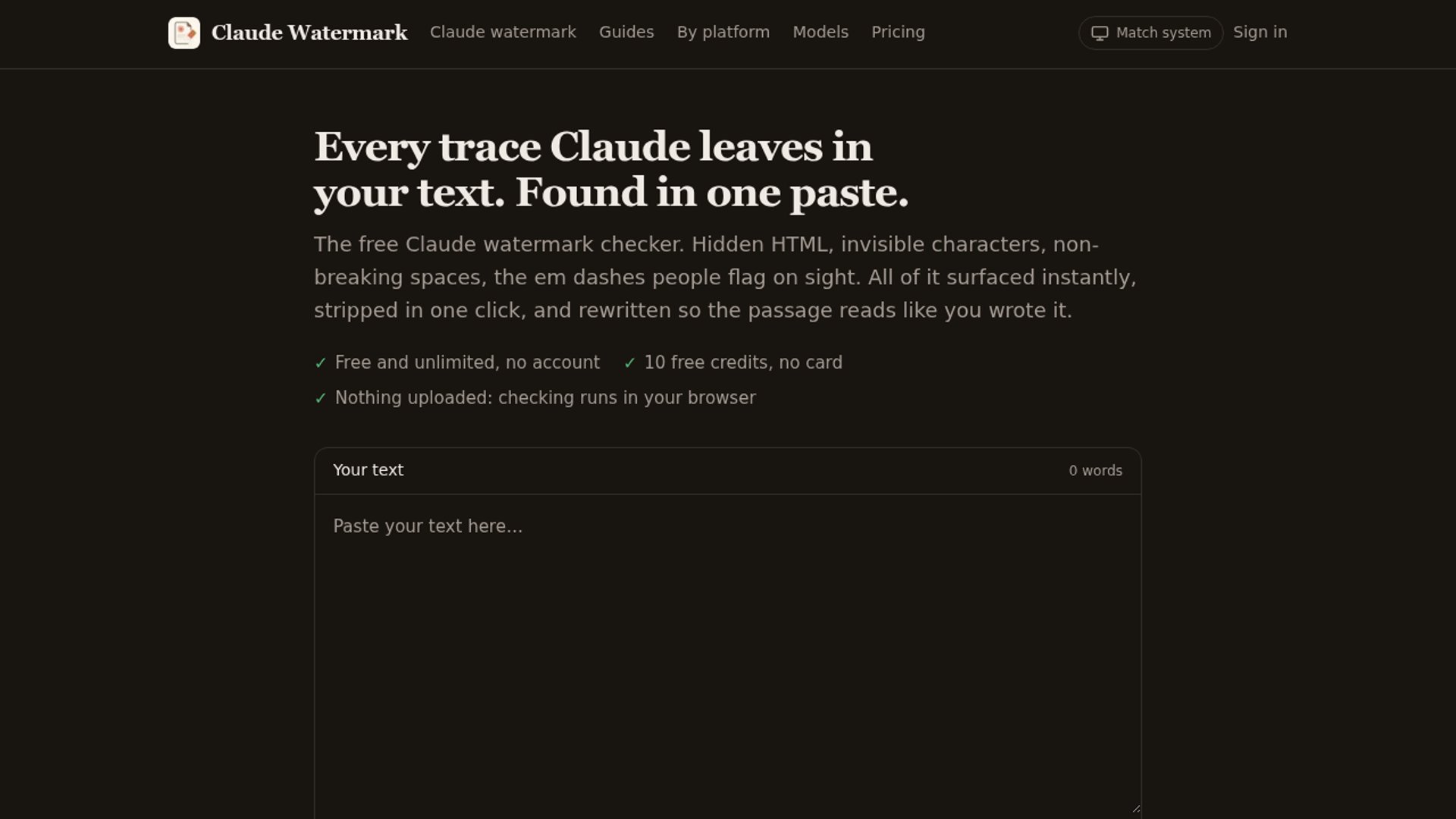
Task: Click the 10 free credits, no card text
Action: [x=743, y=363]
